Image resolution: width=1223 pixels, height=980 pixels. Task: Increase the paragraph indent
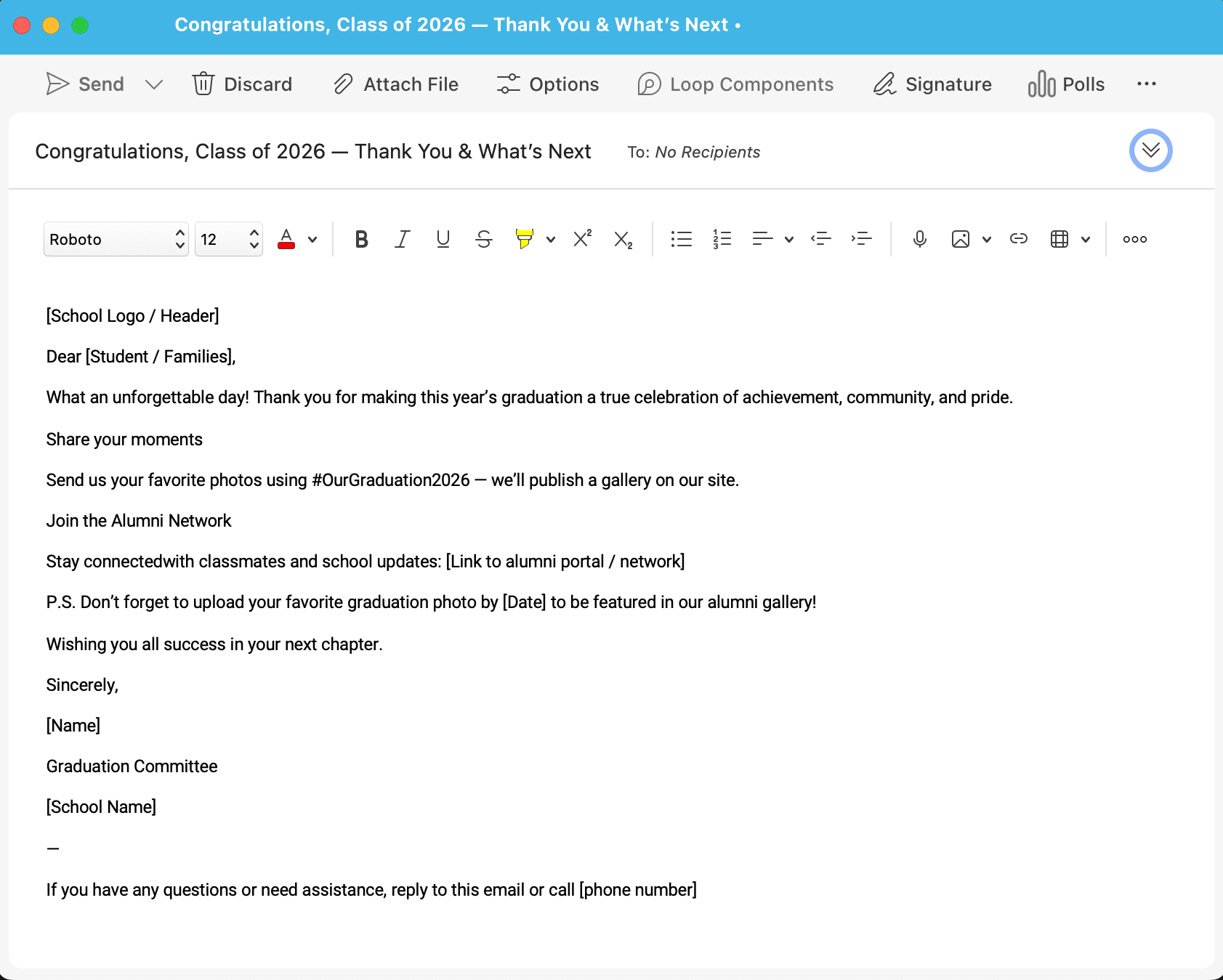click(861, 239)
